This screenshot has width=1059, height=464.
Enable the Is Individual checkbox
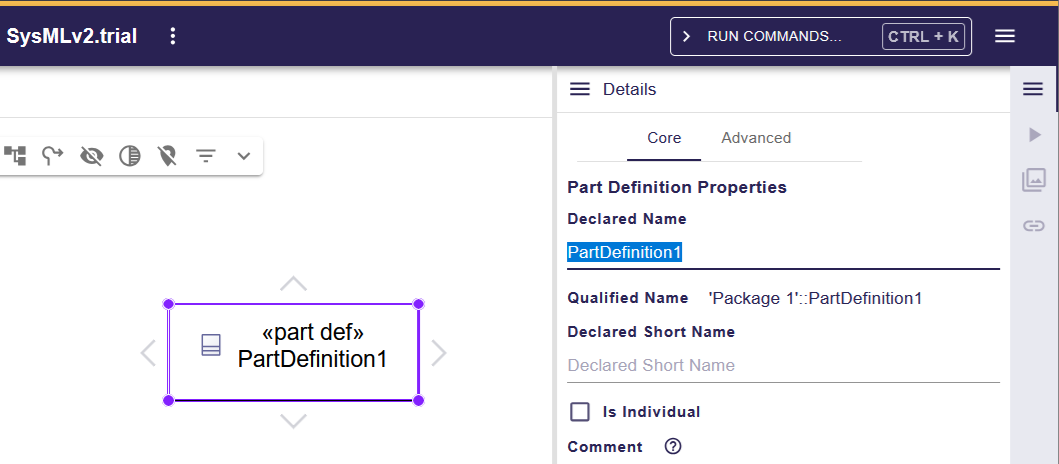coord(580,412)
